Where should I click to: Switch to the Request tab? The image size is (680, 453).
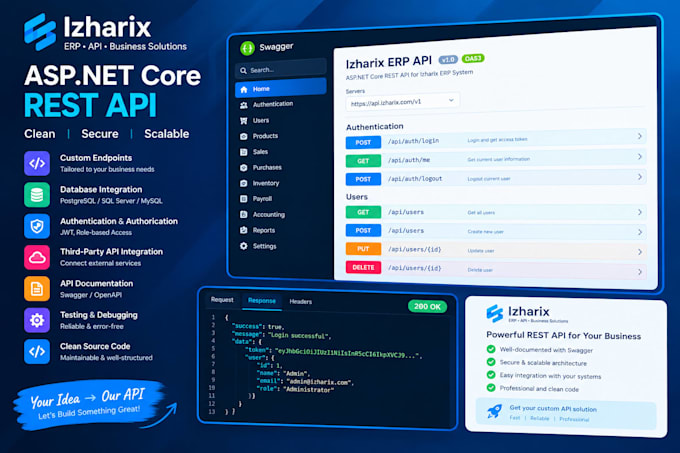point(222,300)
